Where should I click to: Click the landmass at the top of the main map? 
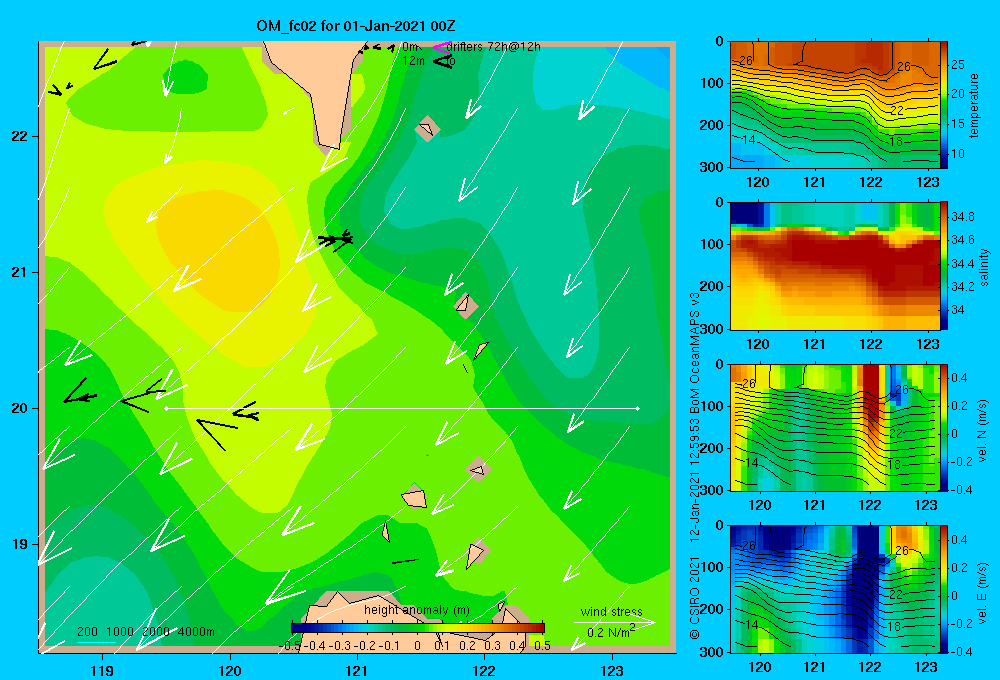tap(319, 89)
